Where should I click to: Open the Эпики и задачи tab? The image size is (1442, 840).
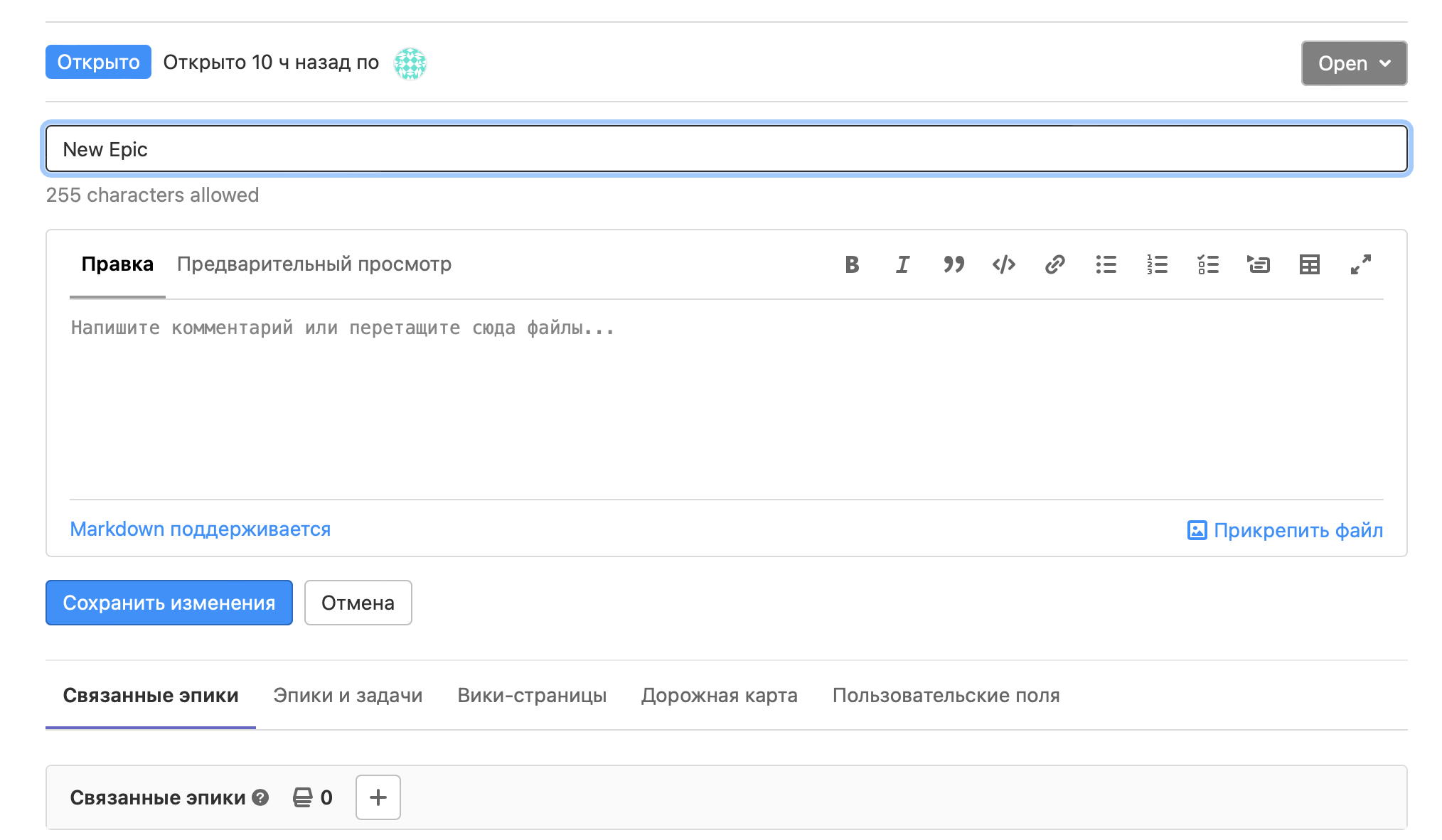click(348, 695)
